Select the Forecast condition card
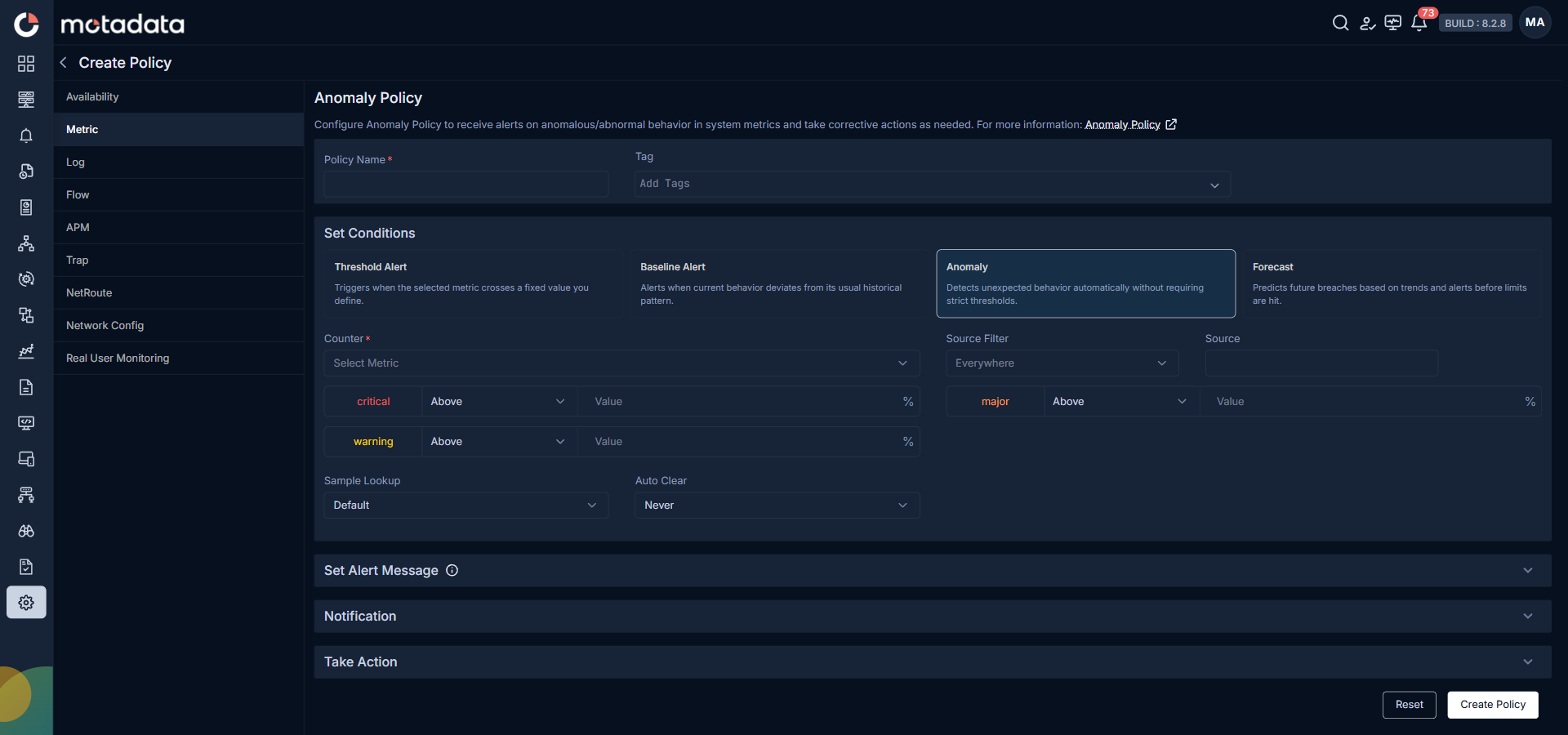Viewport: 1568px width, 735px height. pos(1391,283)
